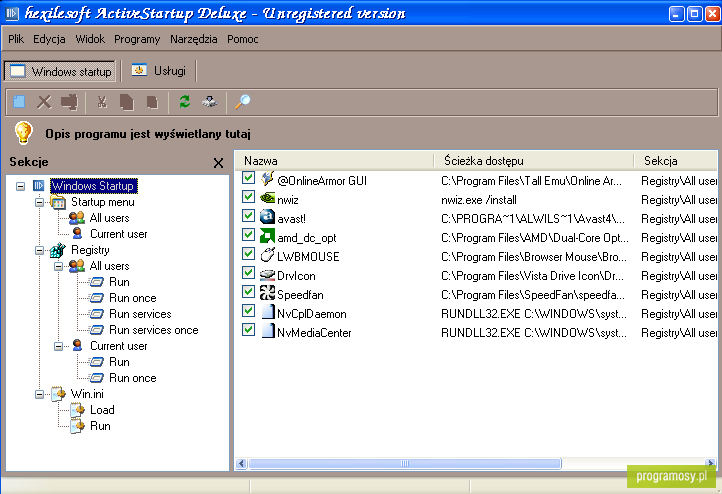The image size is (722, 494).
Task: Click the New item toolbar icon
Action: tap(19, 102)
